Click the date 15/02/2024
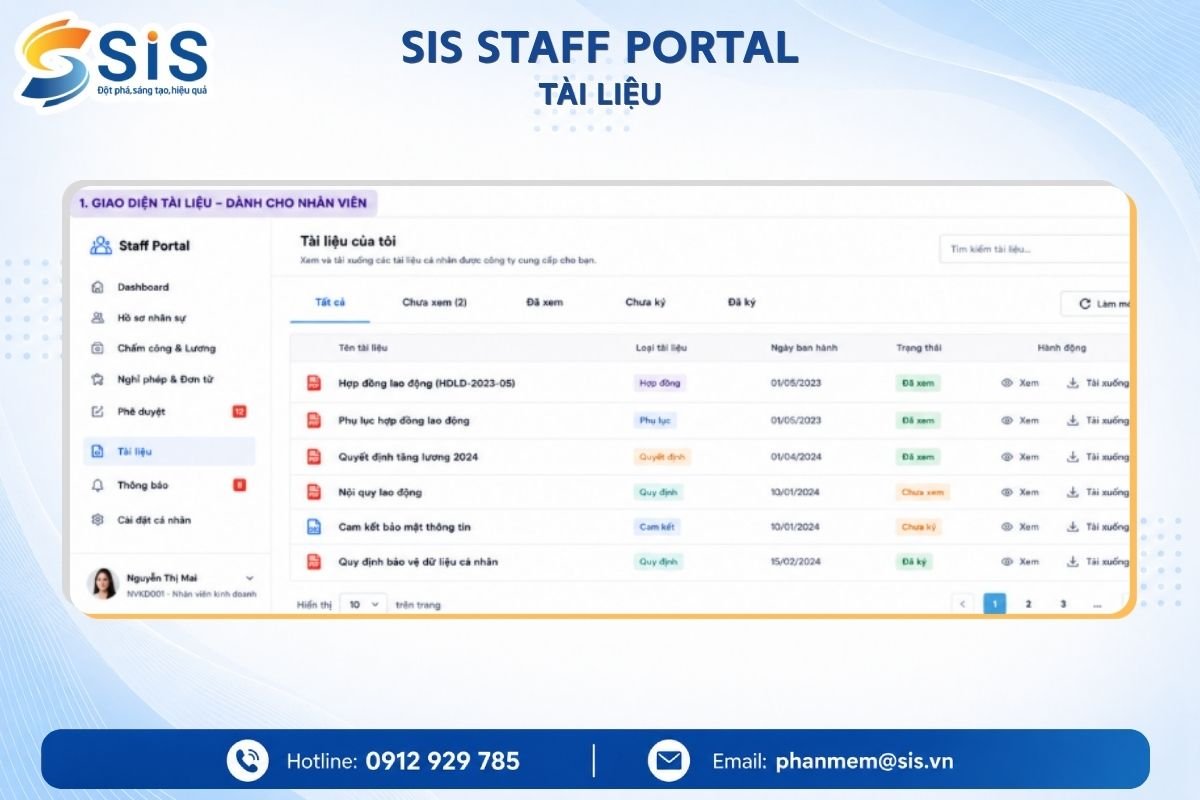This screenshot has height=800, width=1200. (x=795, y=562)
